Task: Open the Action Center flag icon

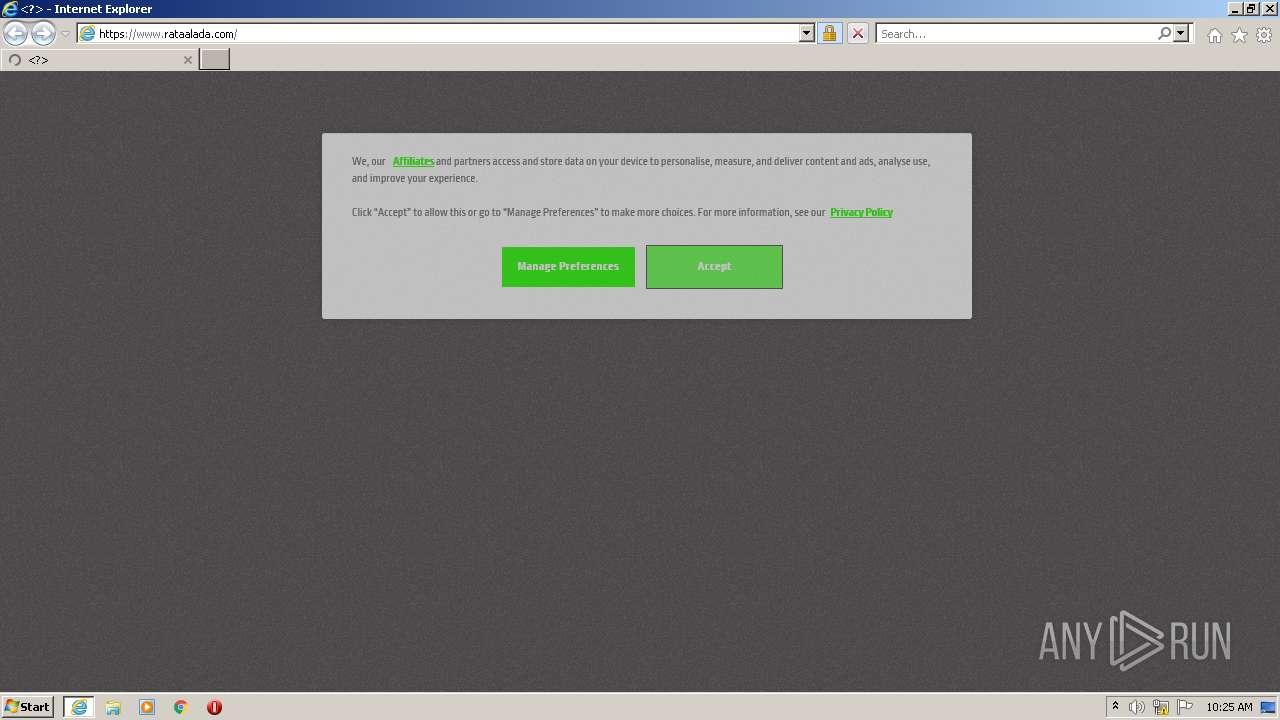Action: coord(1185,707)
